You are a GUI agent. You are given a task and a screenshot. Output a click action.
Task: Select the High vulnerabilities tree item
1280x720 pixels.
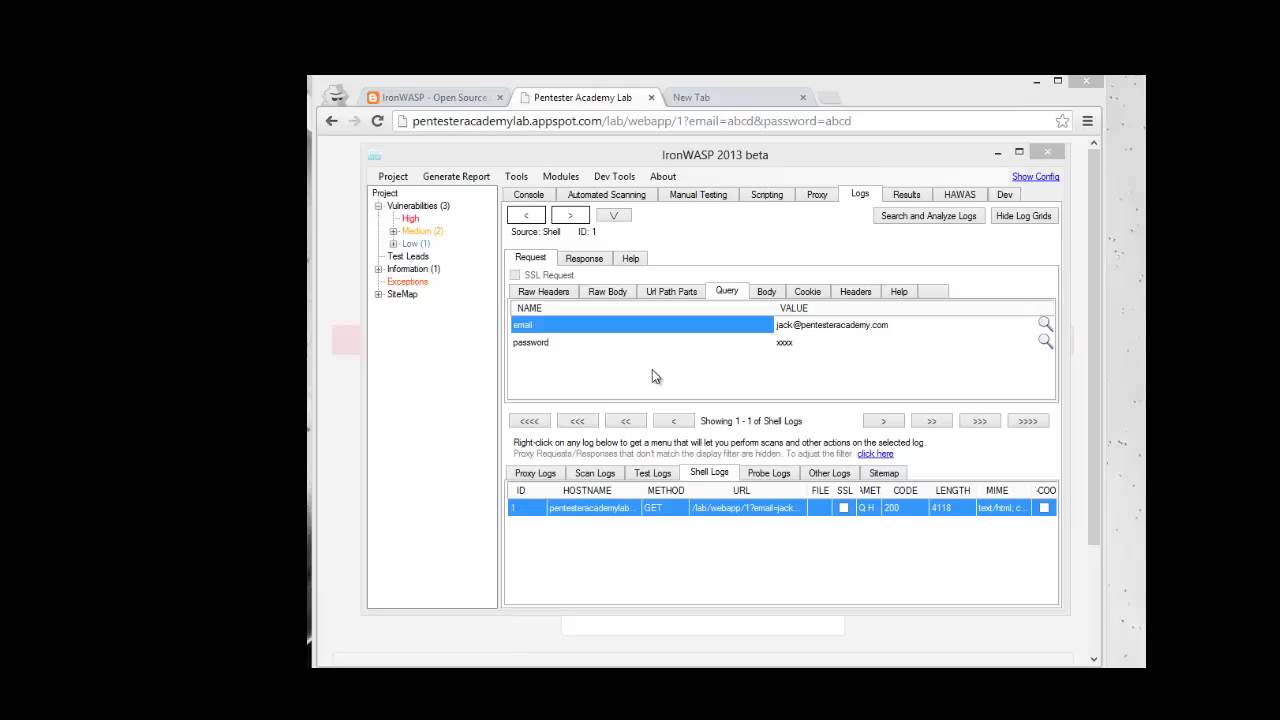tap(410, 219)
